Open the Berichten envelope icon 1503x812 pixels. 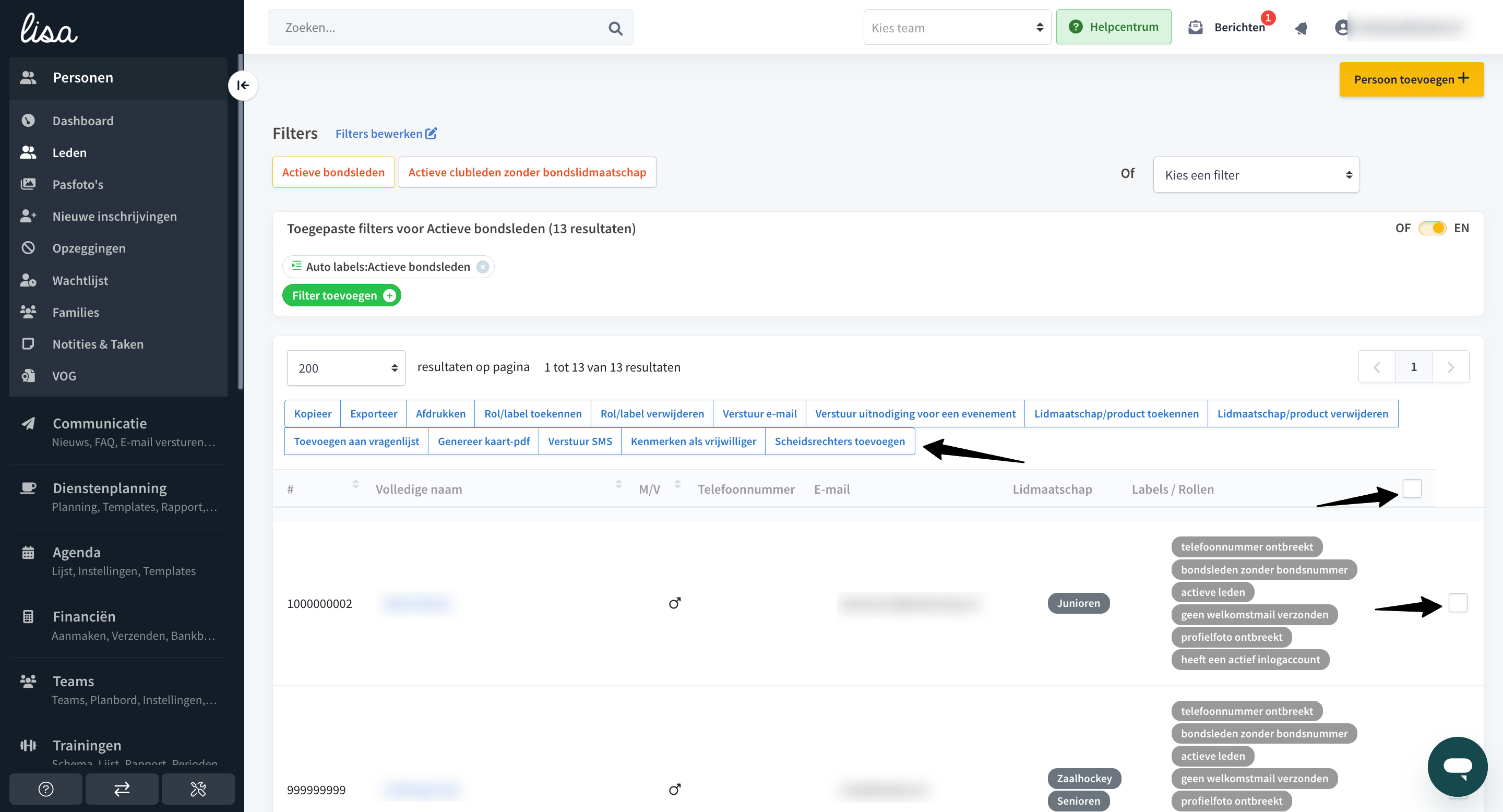(1196, 28)
